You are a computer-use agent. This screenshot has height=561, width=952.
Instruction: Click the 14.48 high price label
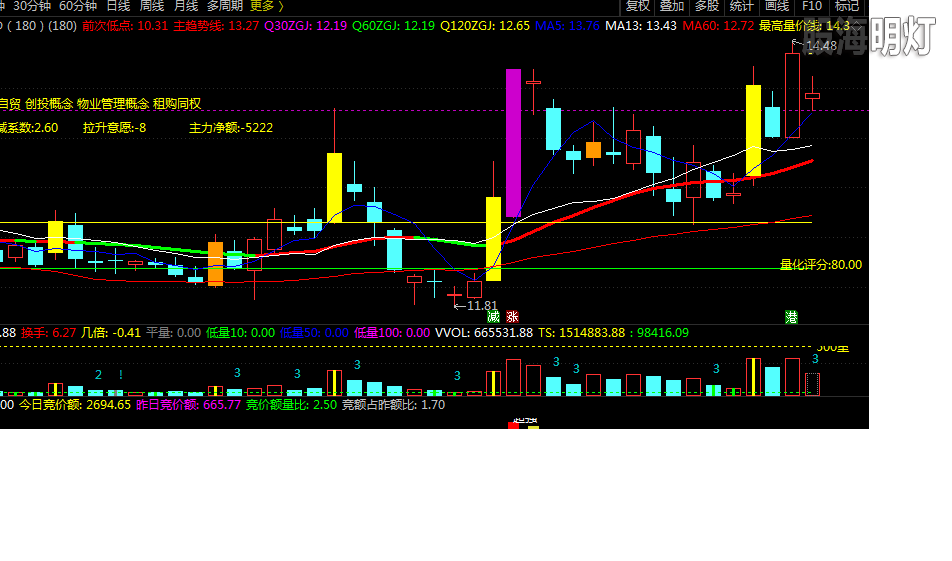tap(820, 45)
